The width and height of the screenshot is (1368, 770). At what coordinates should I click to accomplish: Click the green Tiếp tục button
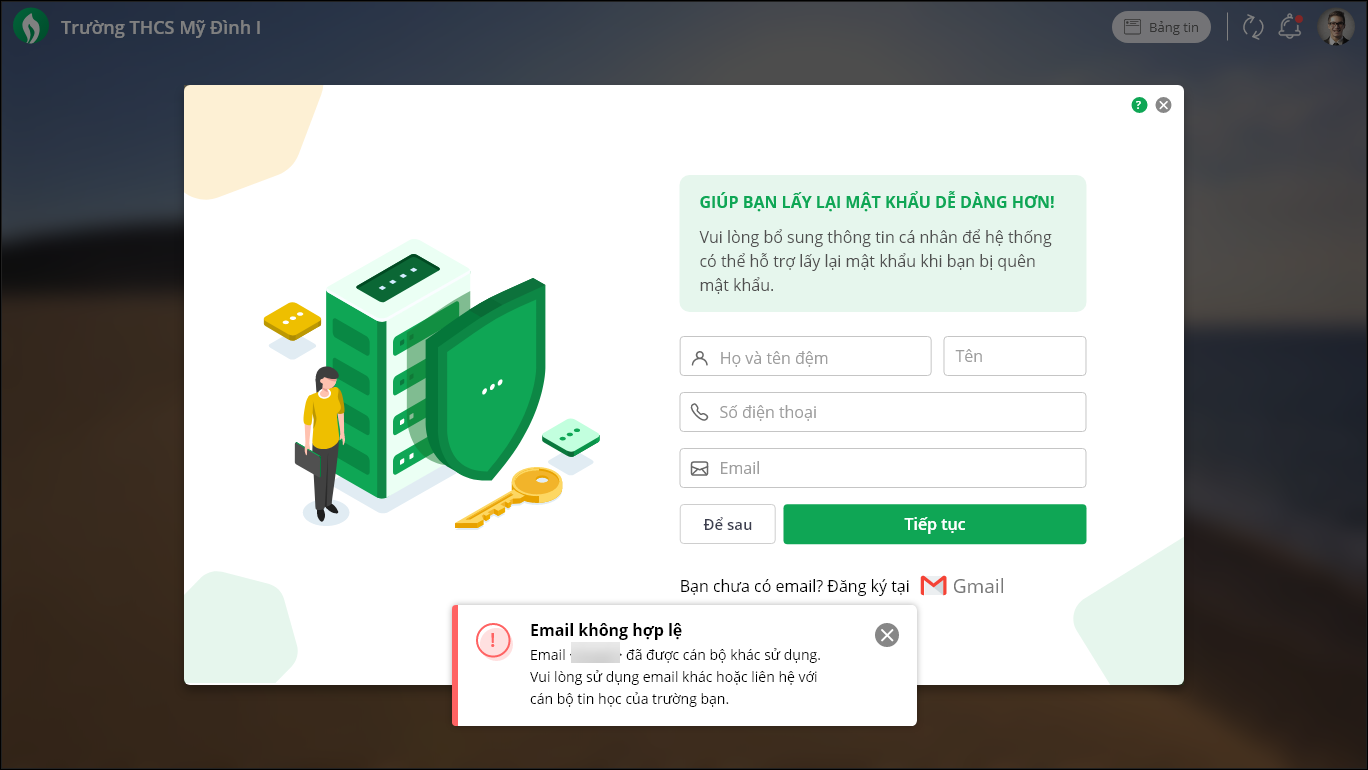pos(934,524)
